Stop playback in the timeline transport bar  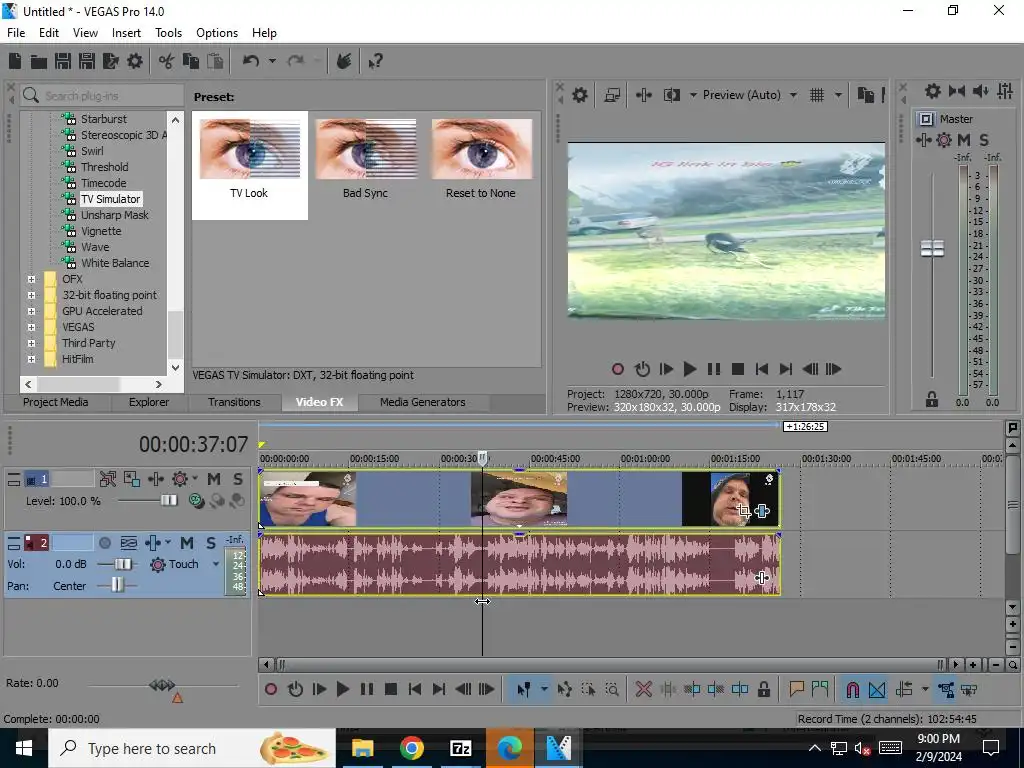pyautogui.click(x=391, y=689)
